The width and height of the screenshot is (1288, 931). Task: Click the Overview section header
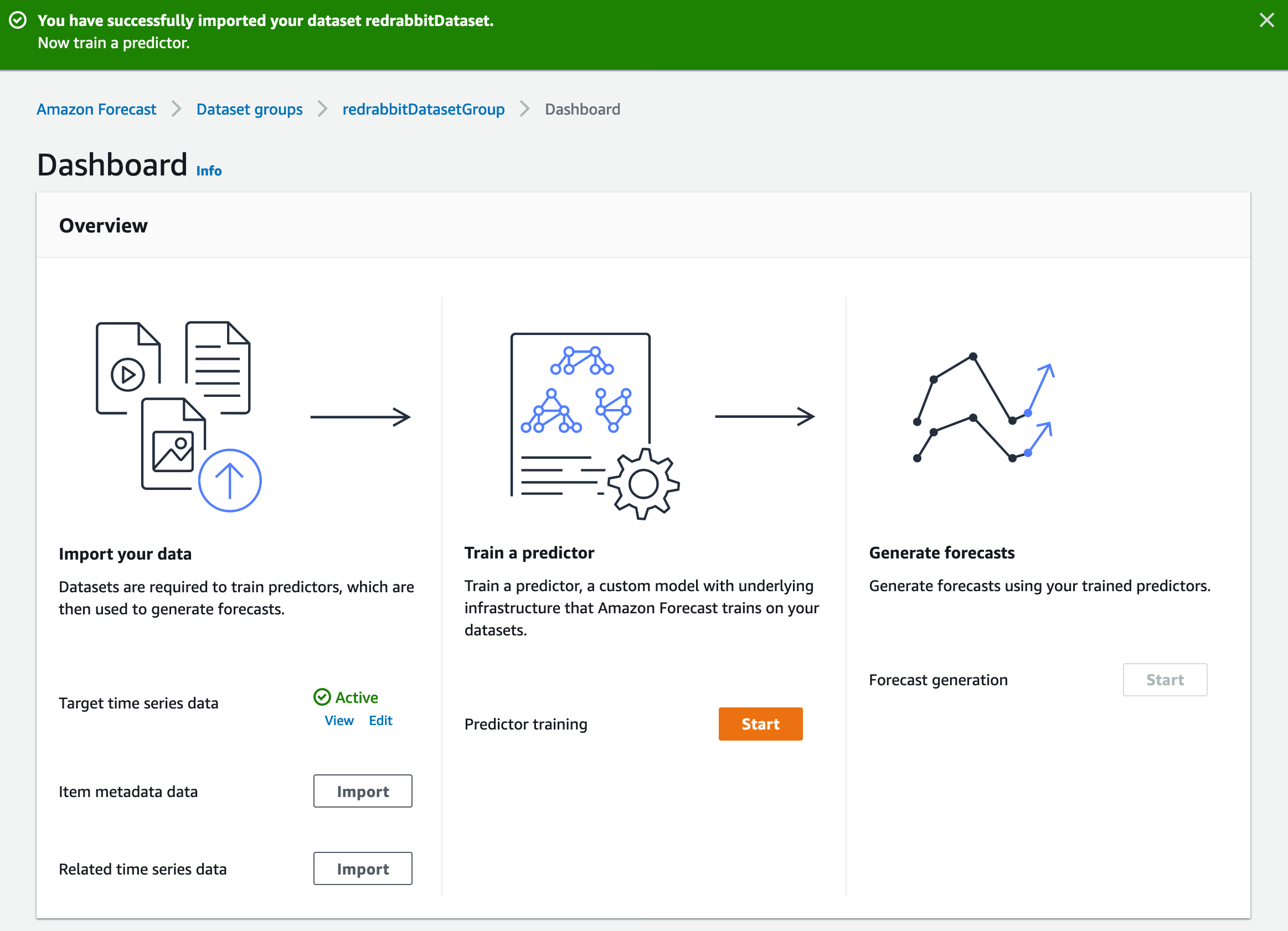coord(104,225)
